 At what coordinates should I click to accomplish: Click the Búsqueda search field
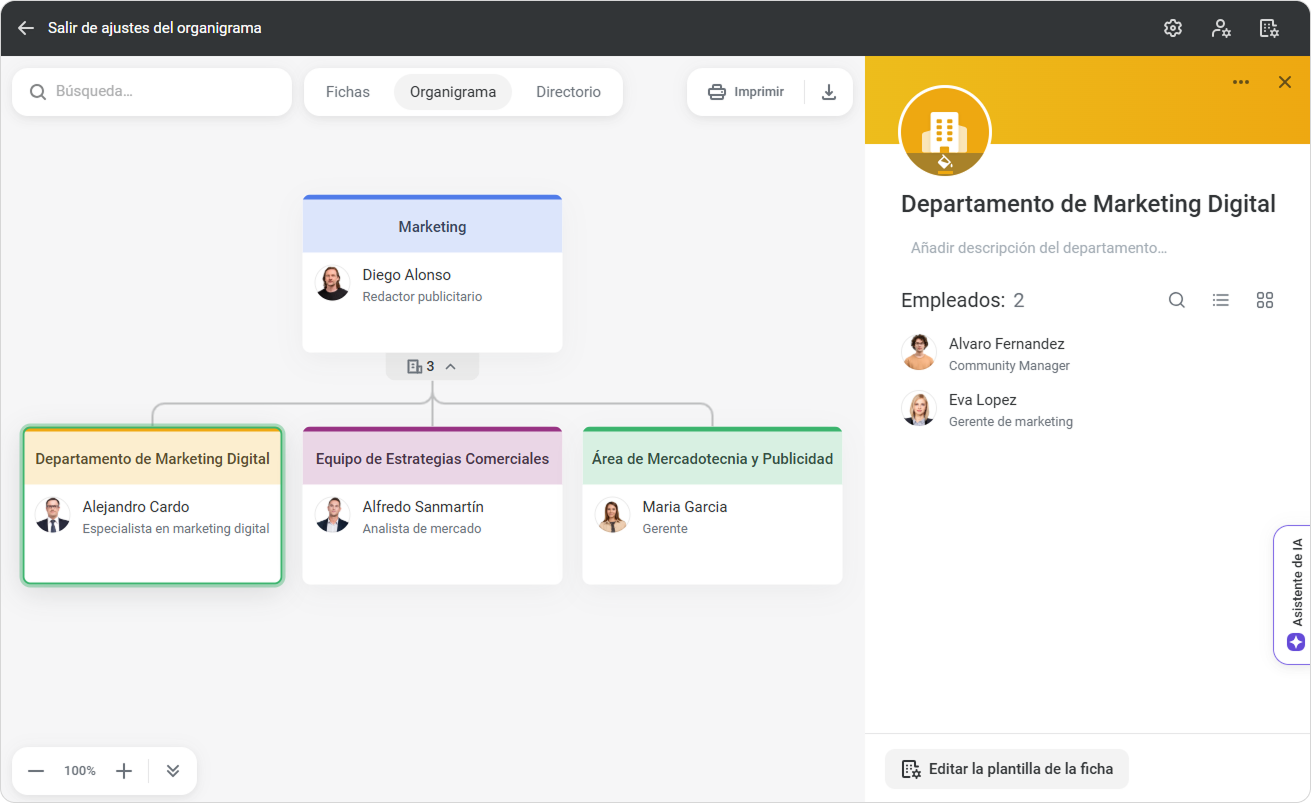click(160, 92)
